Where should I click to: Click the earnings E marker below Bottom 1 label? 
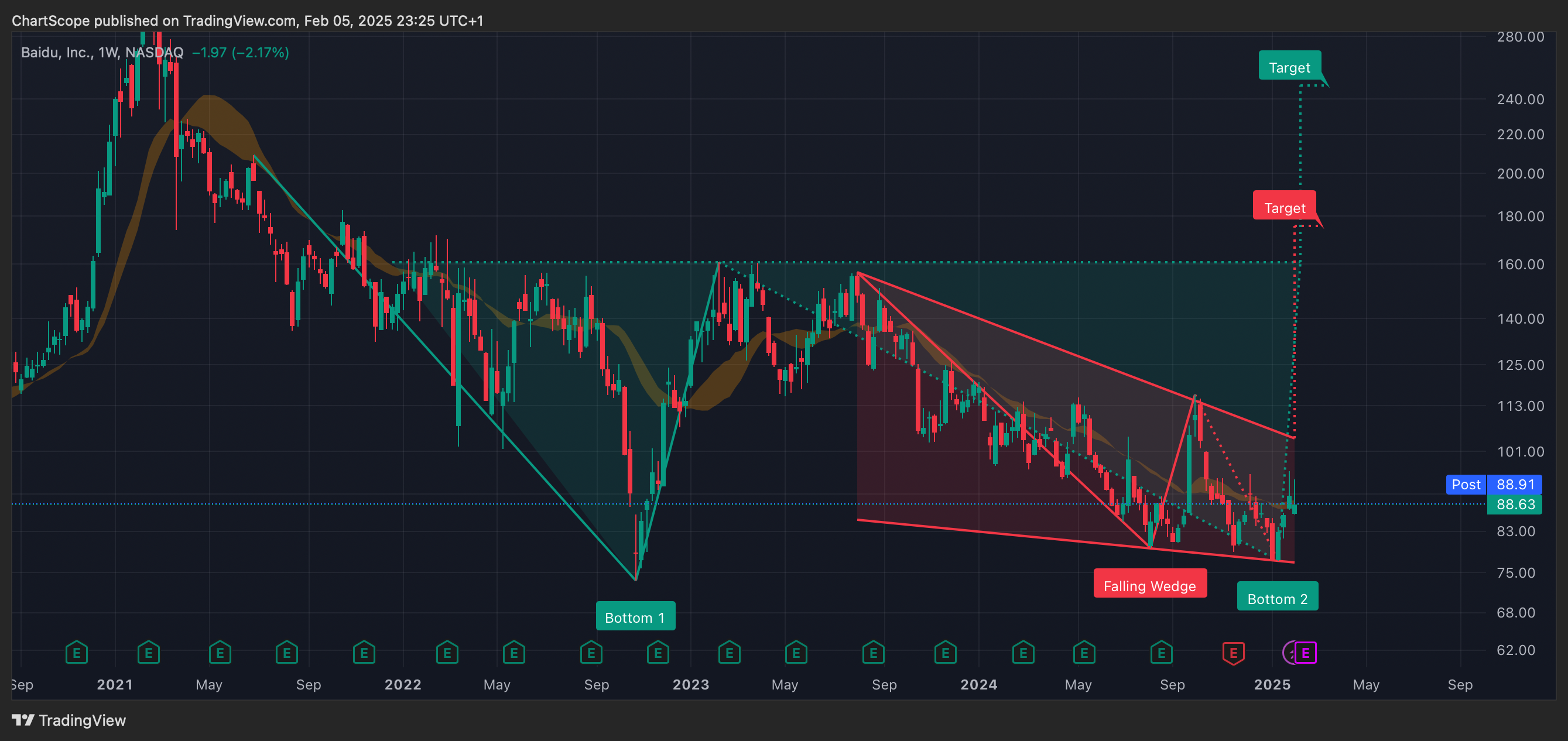pos(658,653)
